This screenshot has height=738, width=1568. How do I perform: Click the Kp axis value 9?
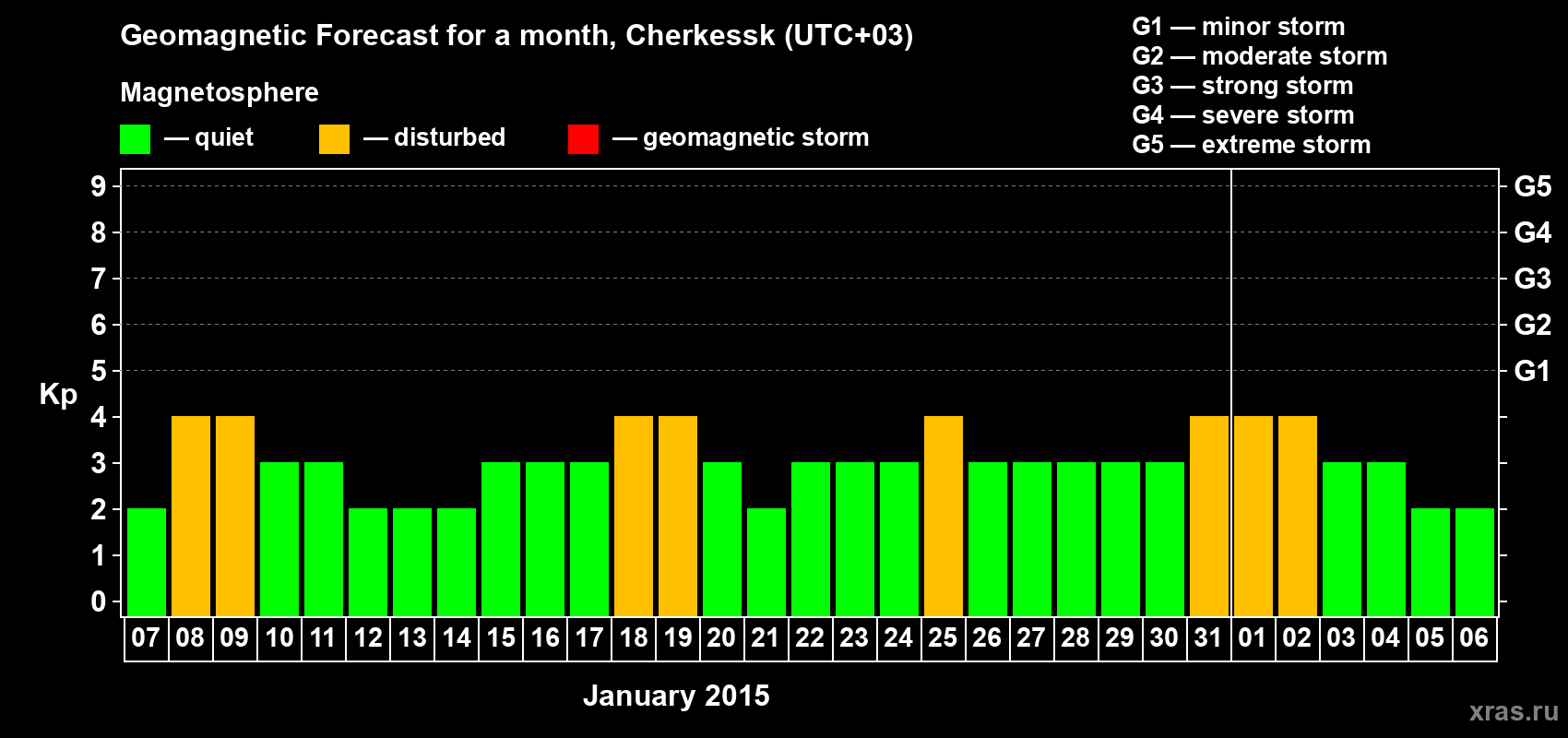pyautogui.click(x=99, y=186)
